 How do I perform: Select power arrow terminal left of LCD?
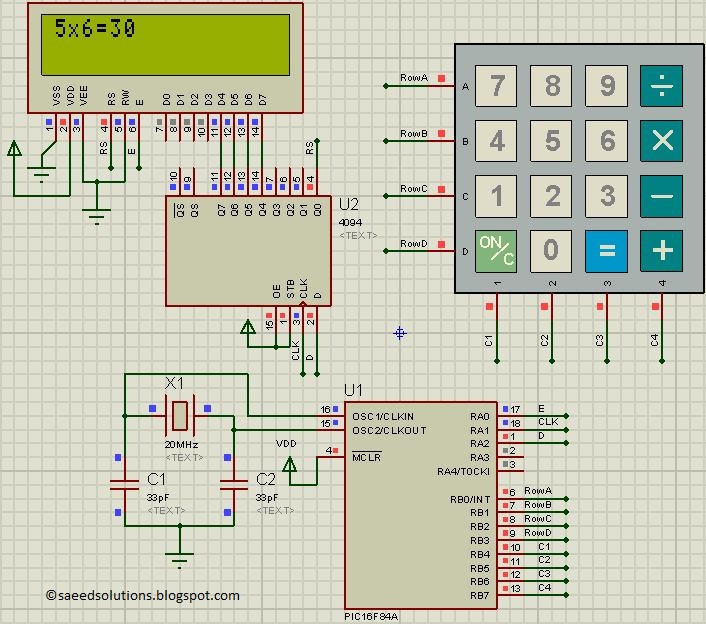coord(14,149)
